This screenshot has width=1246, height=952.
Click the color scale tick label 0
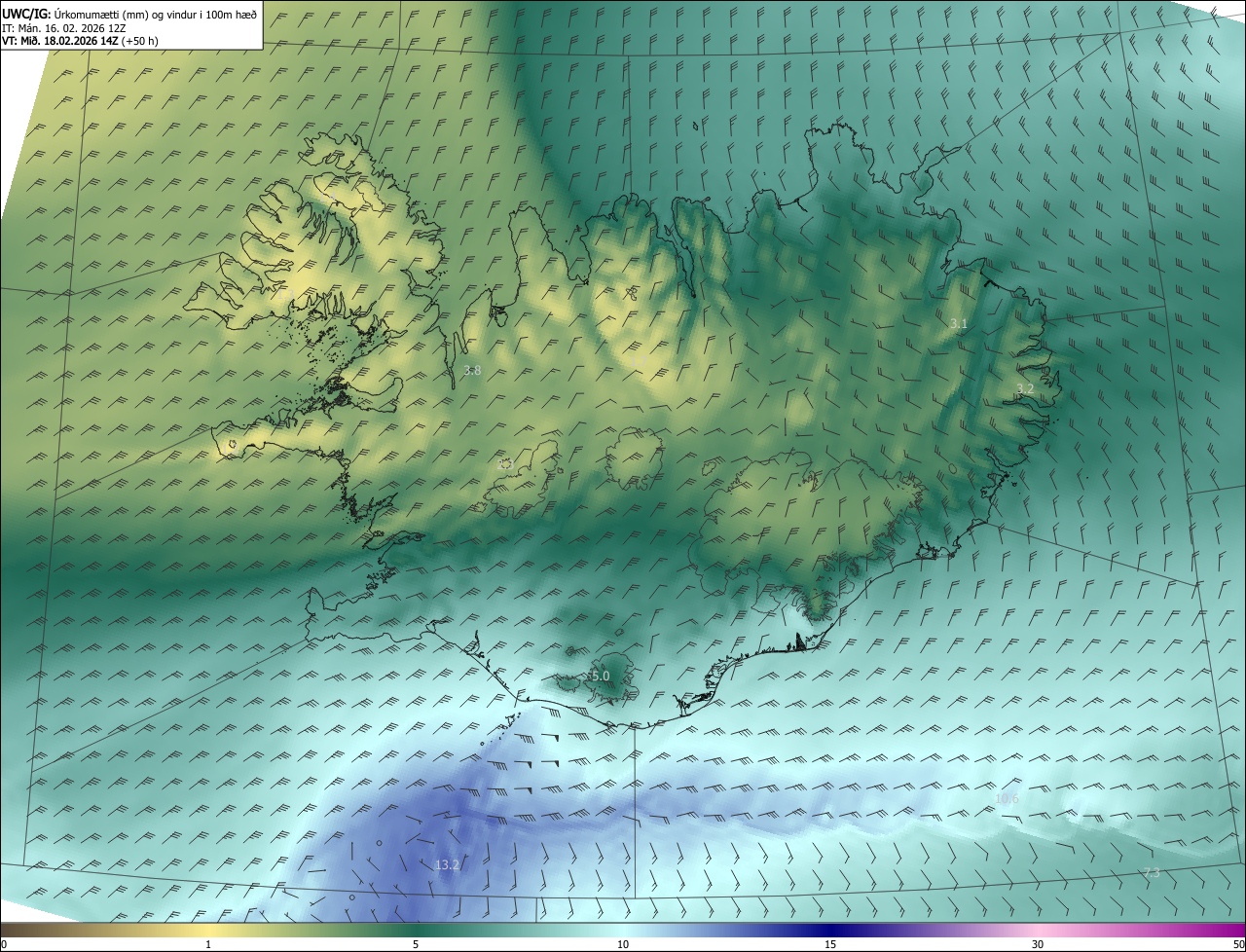[4, 944]
